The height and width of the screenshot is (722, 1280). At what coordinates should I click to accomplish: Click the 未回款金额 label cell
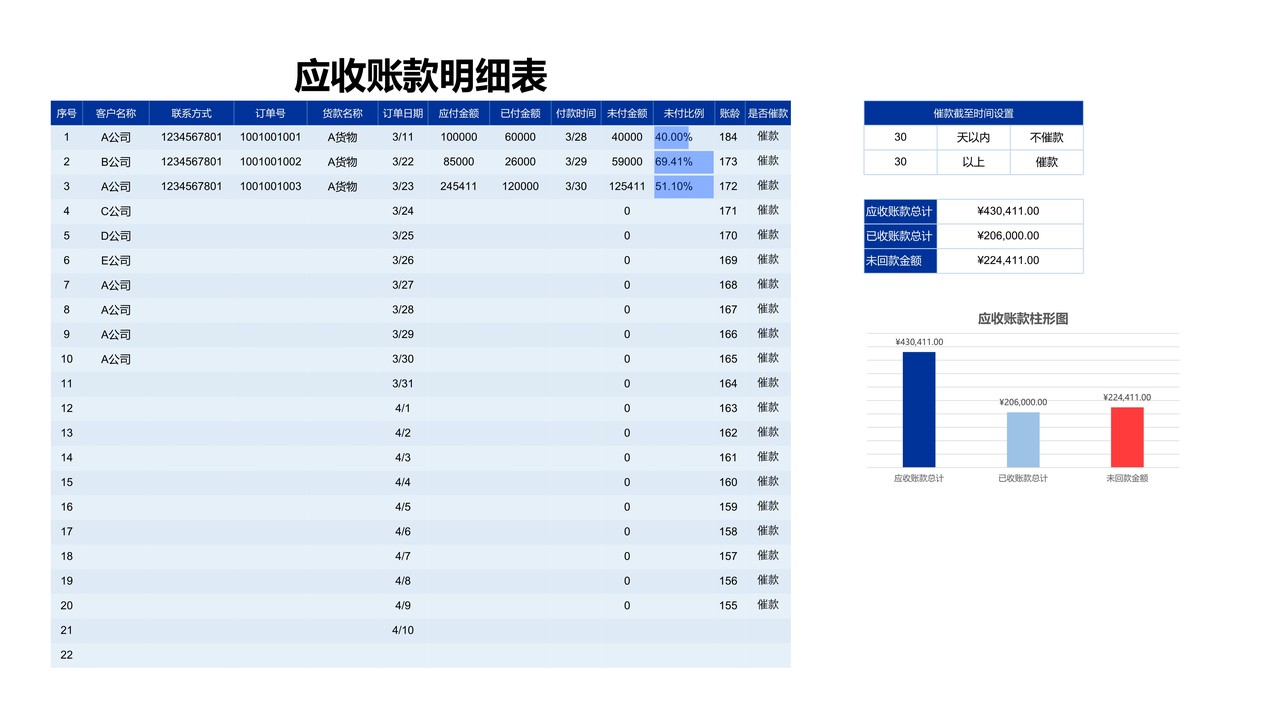coord(900,259)
